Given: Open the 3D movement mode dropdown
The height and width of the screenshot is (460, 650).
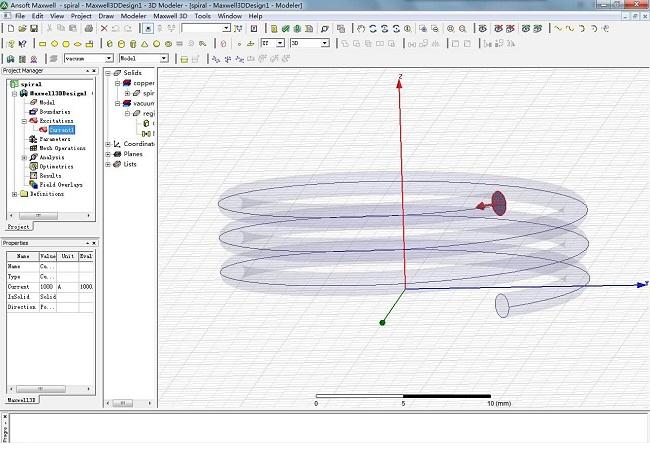Looking at the screenshot, I should click(325, 43).
